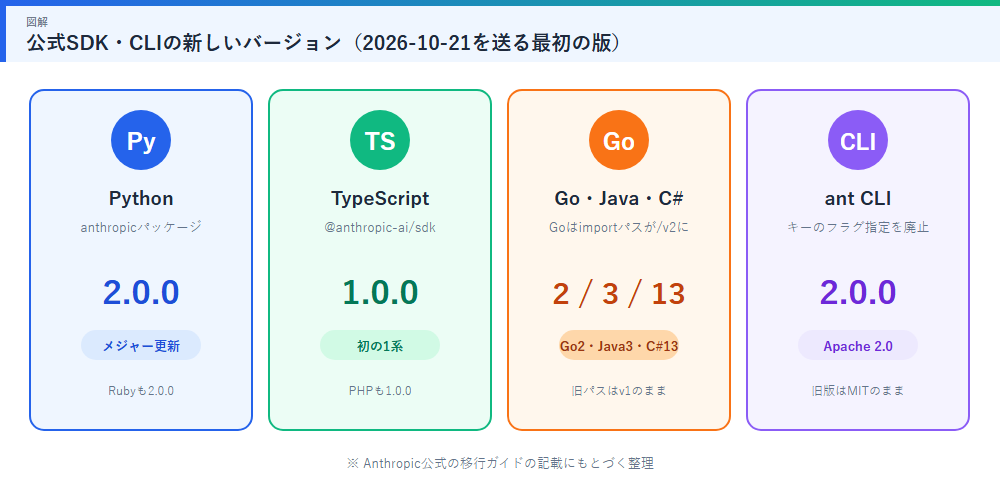Click the ant CLI card heading

[858, 198]
